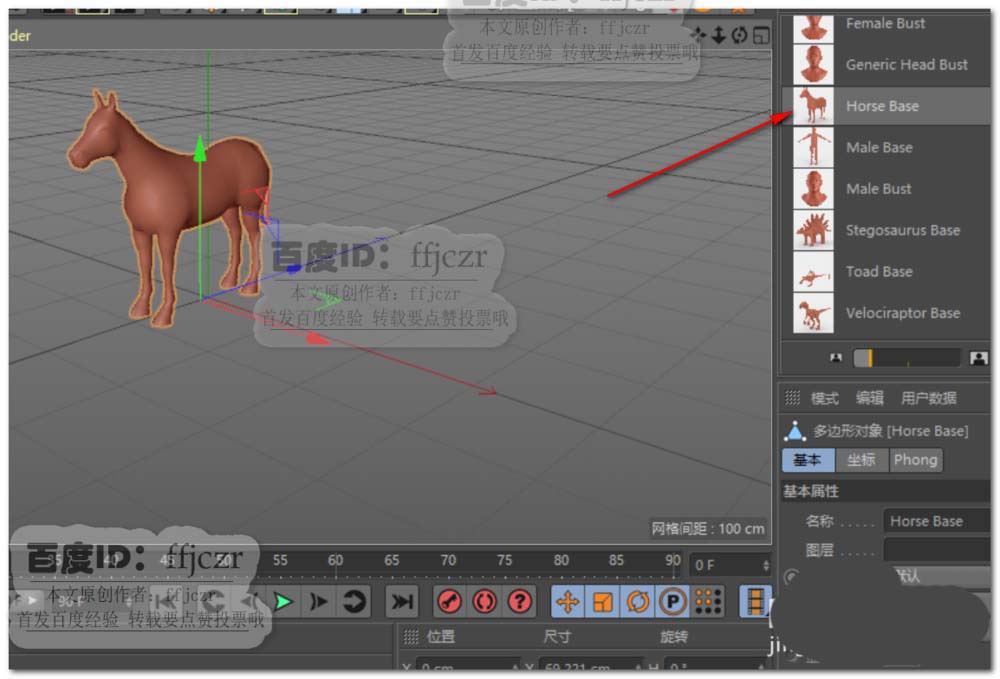This screenshot has width=1000, height=679.
Task: Click the 图层 layer field
Action: (936, 550)
